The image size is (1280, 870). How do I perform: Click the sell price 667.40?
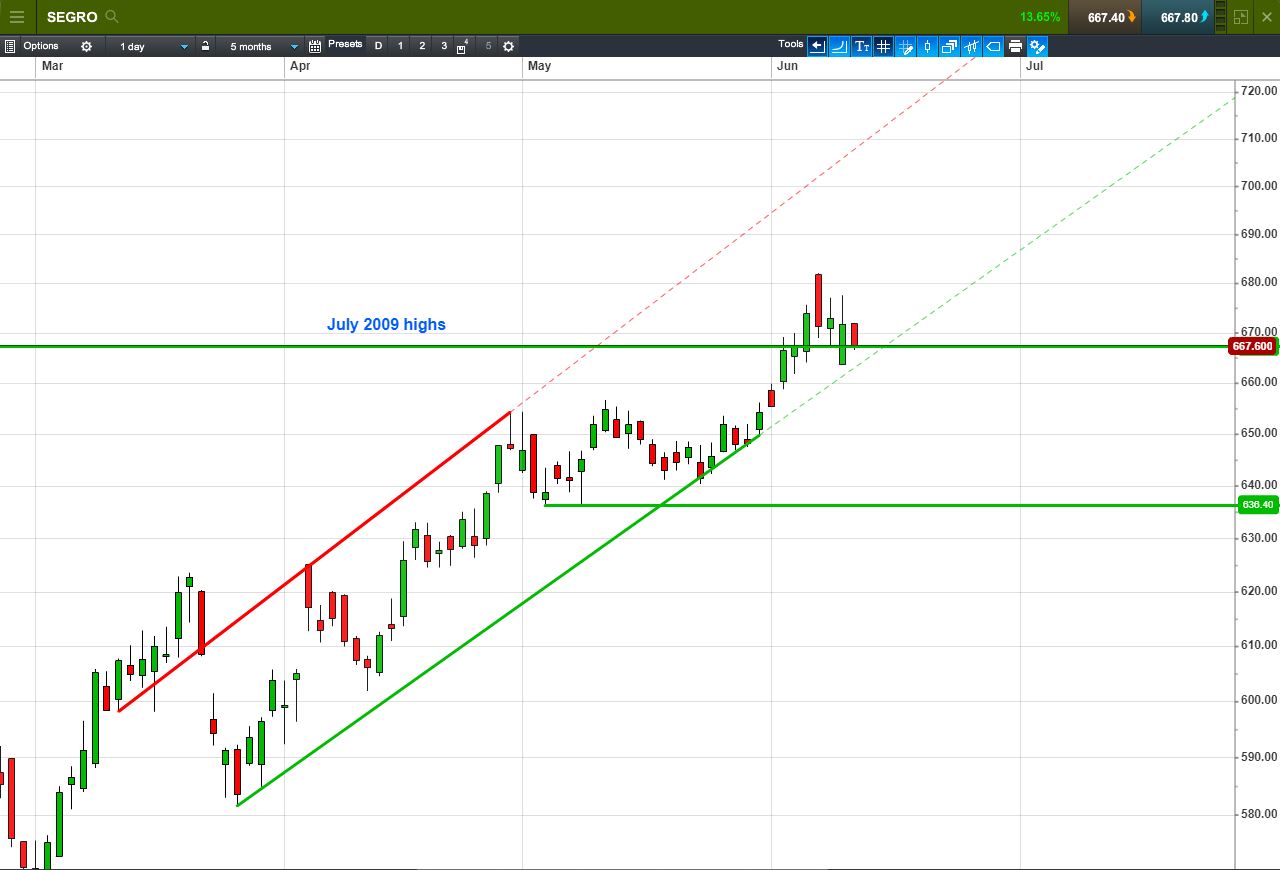[1105, 17]
